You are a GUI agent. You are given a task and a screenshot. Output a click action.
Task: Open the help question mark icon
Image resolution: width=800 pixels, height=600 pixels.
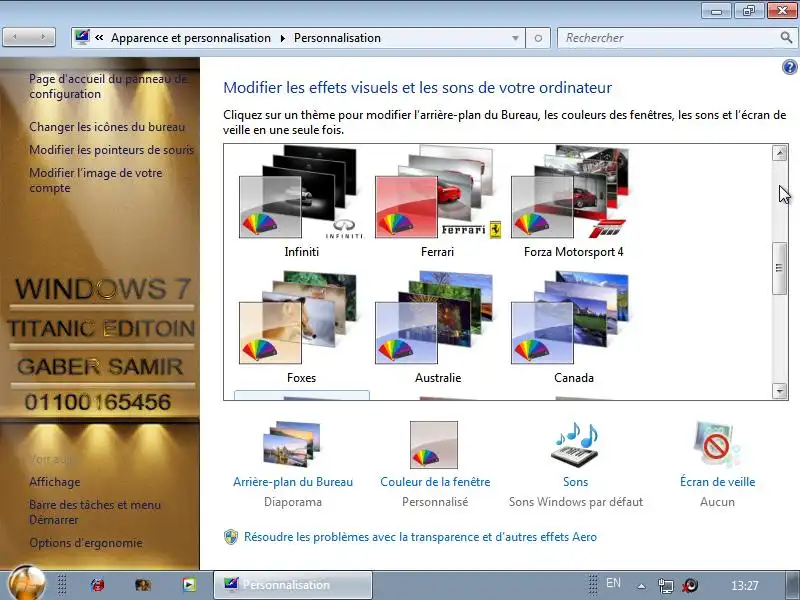789,67
